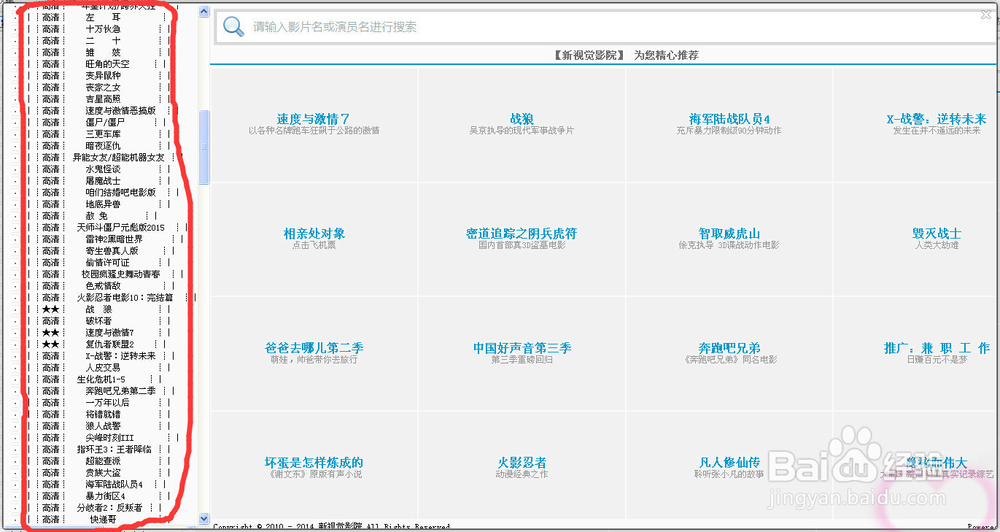
Task: Open the X-战警:逆转未来 recommended tile
Action: (936, 119)
